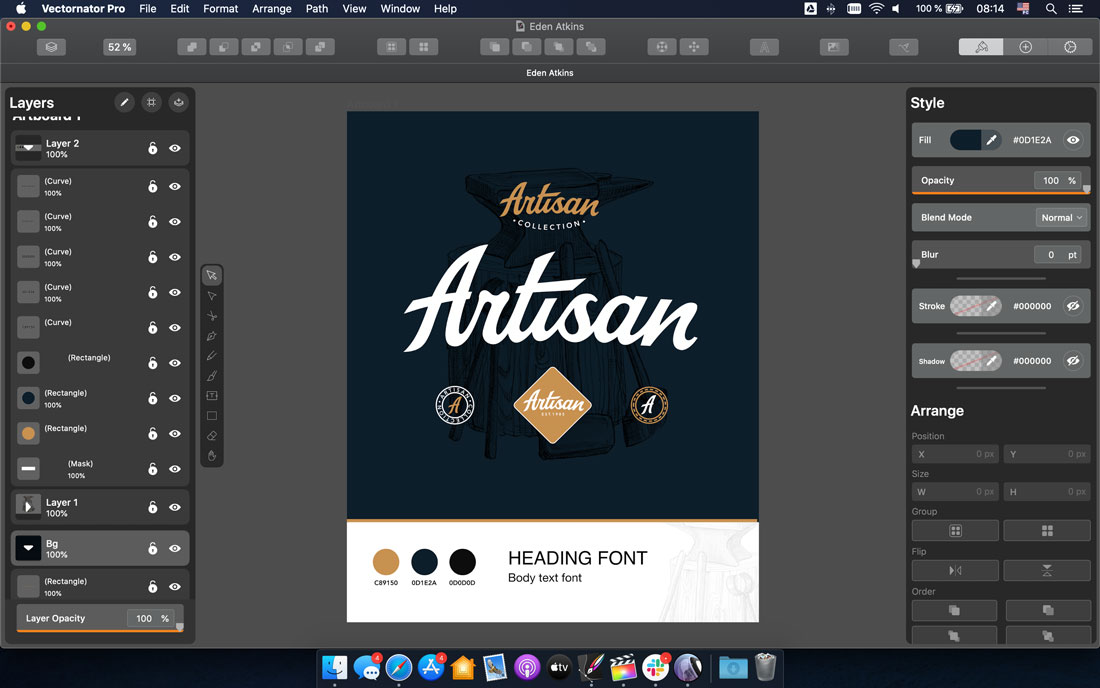Click the group objects button under Group

pos(954,530)
